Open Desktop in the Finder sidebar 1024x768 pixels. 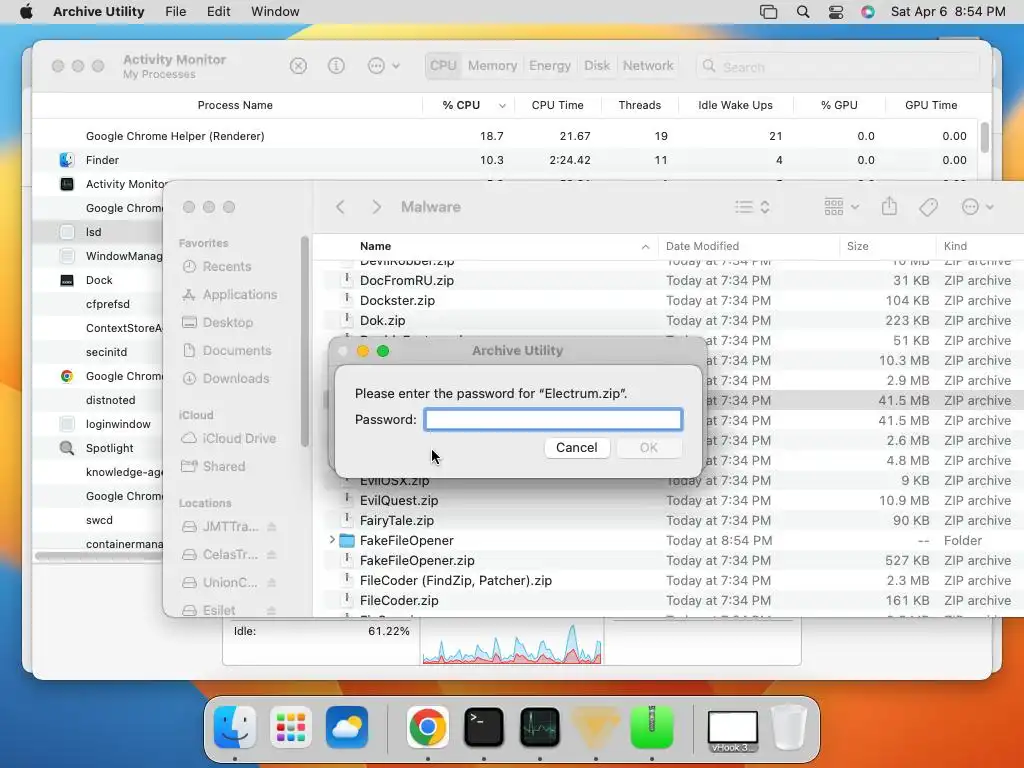point(227,323)
